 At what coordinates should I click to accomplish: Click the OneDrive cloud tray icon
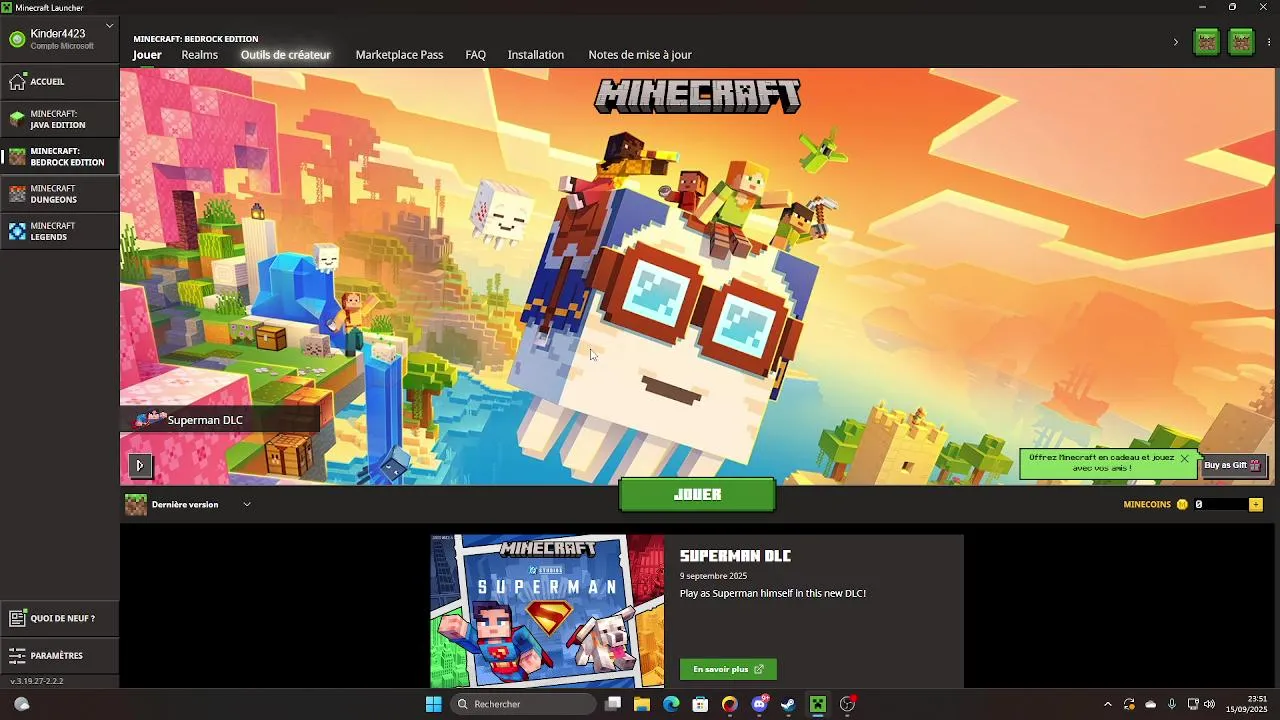[1150, 704]
